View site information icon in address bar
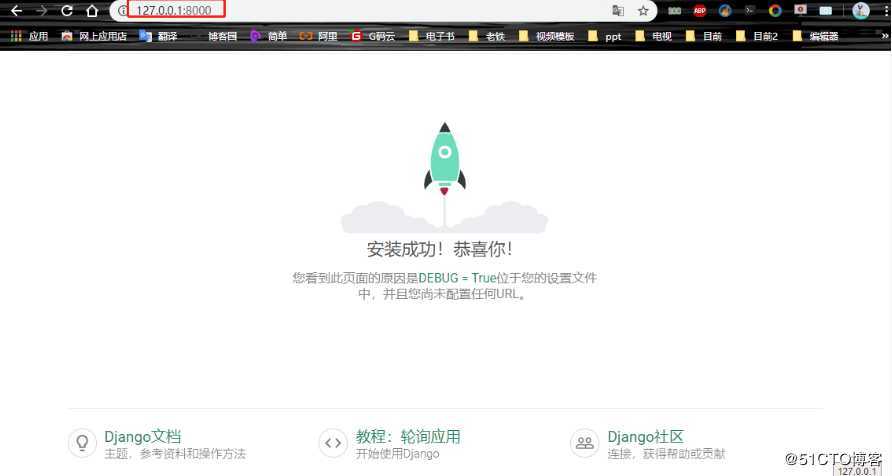Image resolution: width=892 pixels, height=476 pixels. (122, 10)
